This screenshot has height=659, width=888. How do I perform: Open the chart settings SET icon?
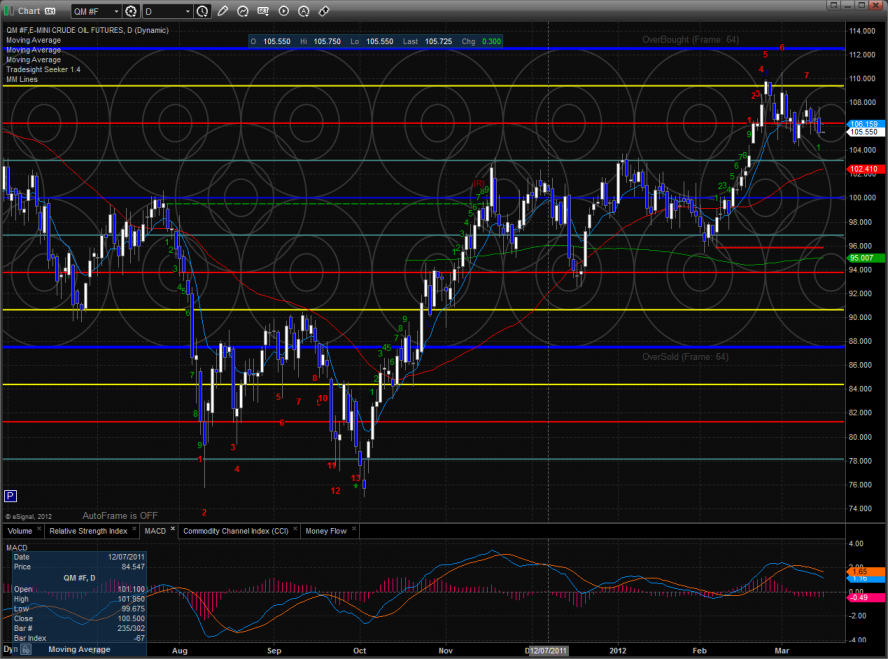(264, 12)
